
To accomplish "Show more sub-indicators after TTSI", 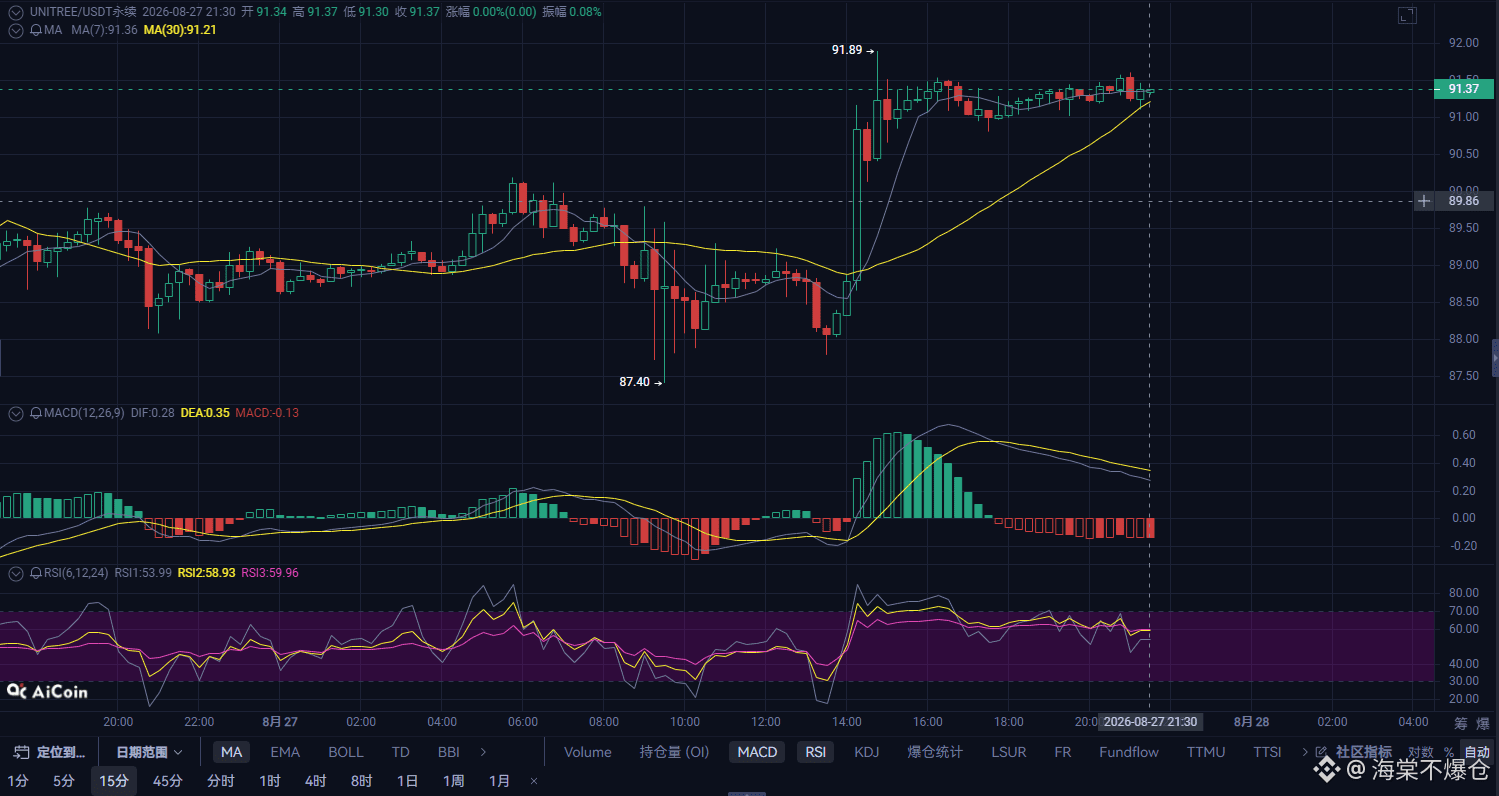I will (1304, 752).
